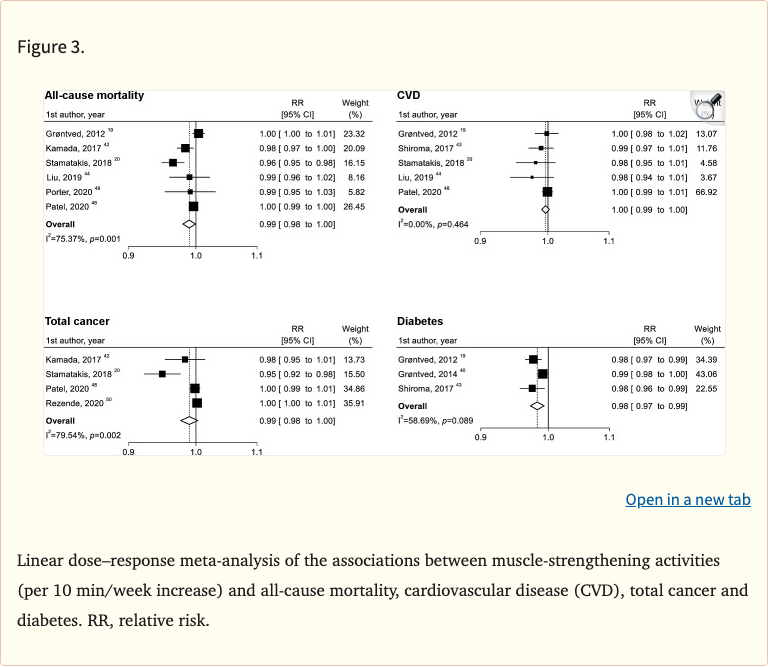Image resolution: width=768 pixels, height=667 pixels.
Task: Click the Diabetes overall diamond marker
Action: pyautogui.click(x=537, y=406)
